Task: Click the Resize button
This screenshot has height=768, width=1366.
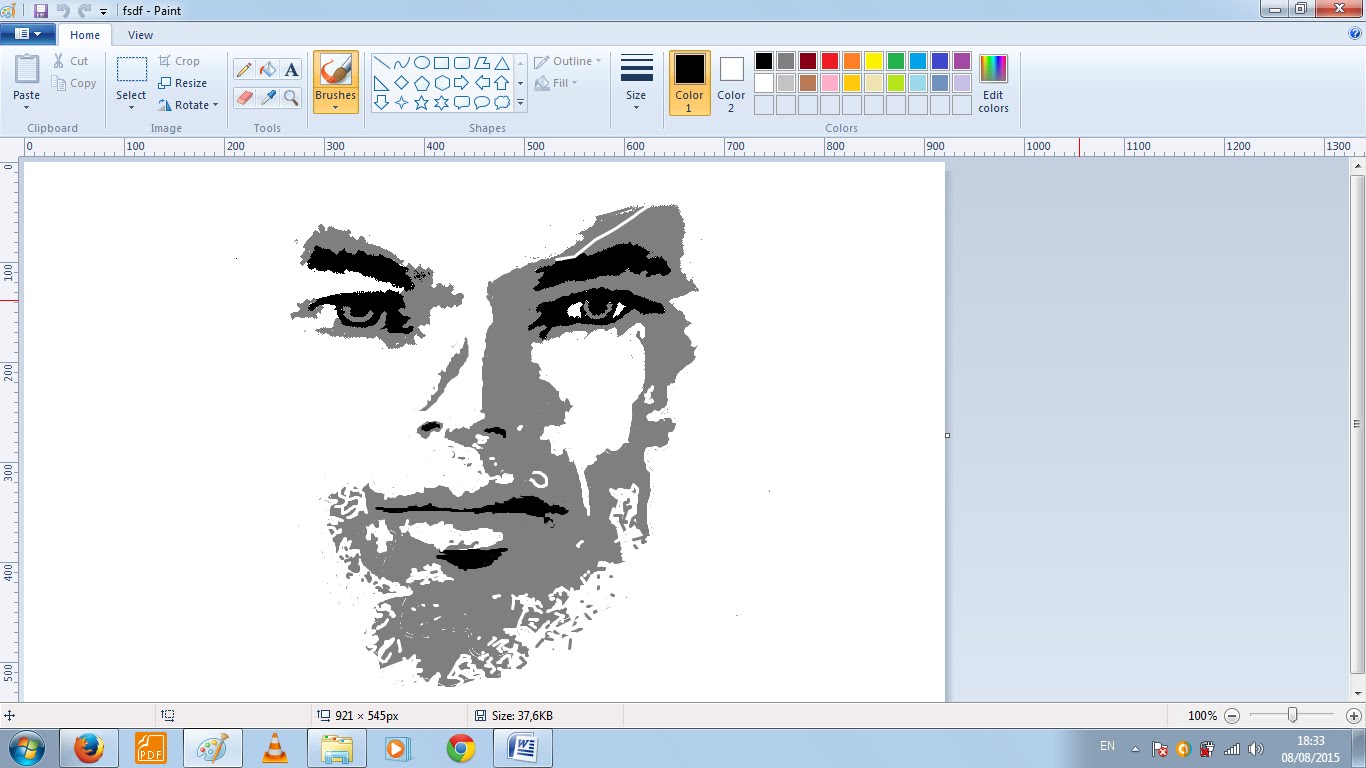Action: click(182, 83)
